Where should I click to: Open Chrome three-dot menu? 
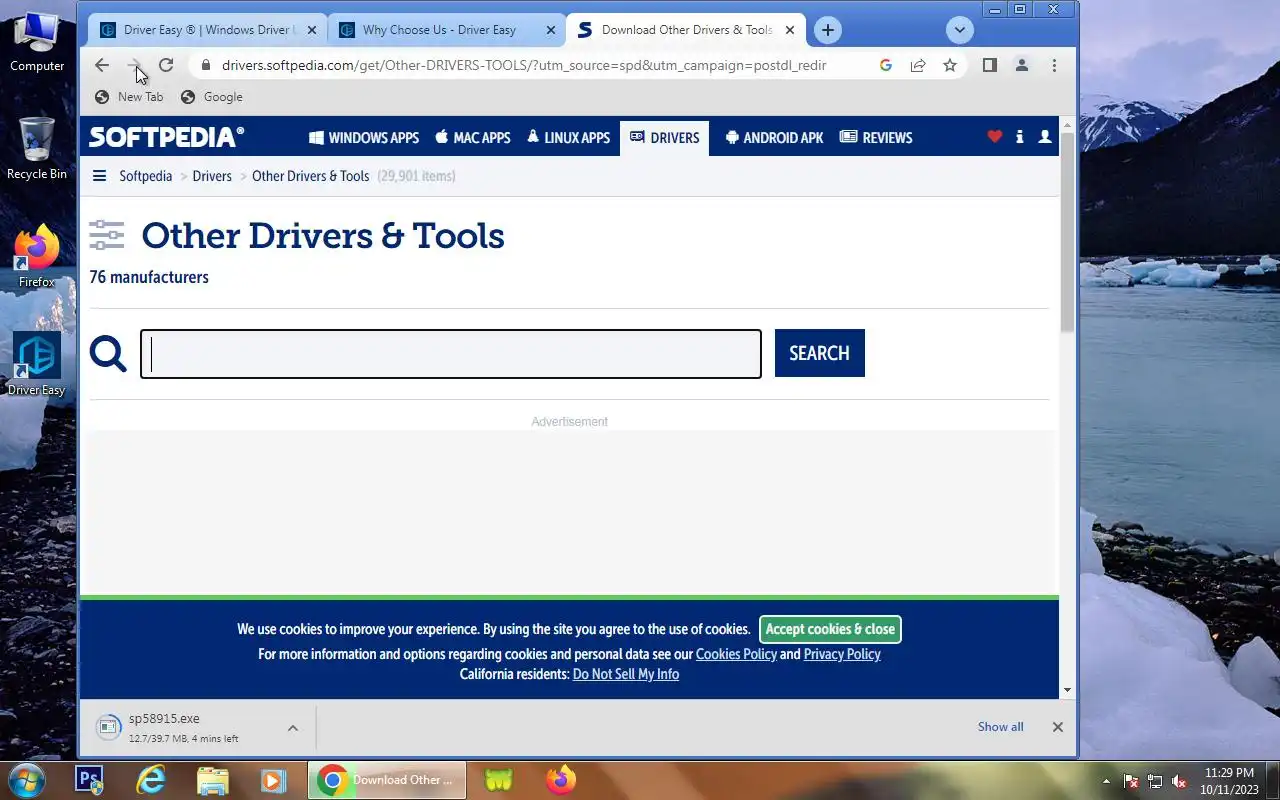tap(1054, 65)
